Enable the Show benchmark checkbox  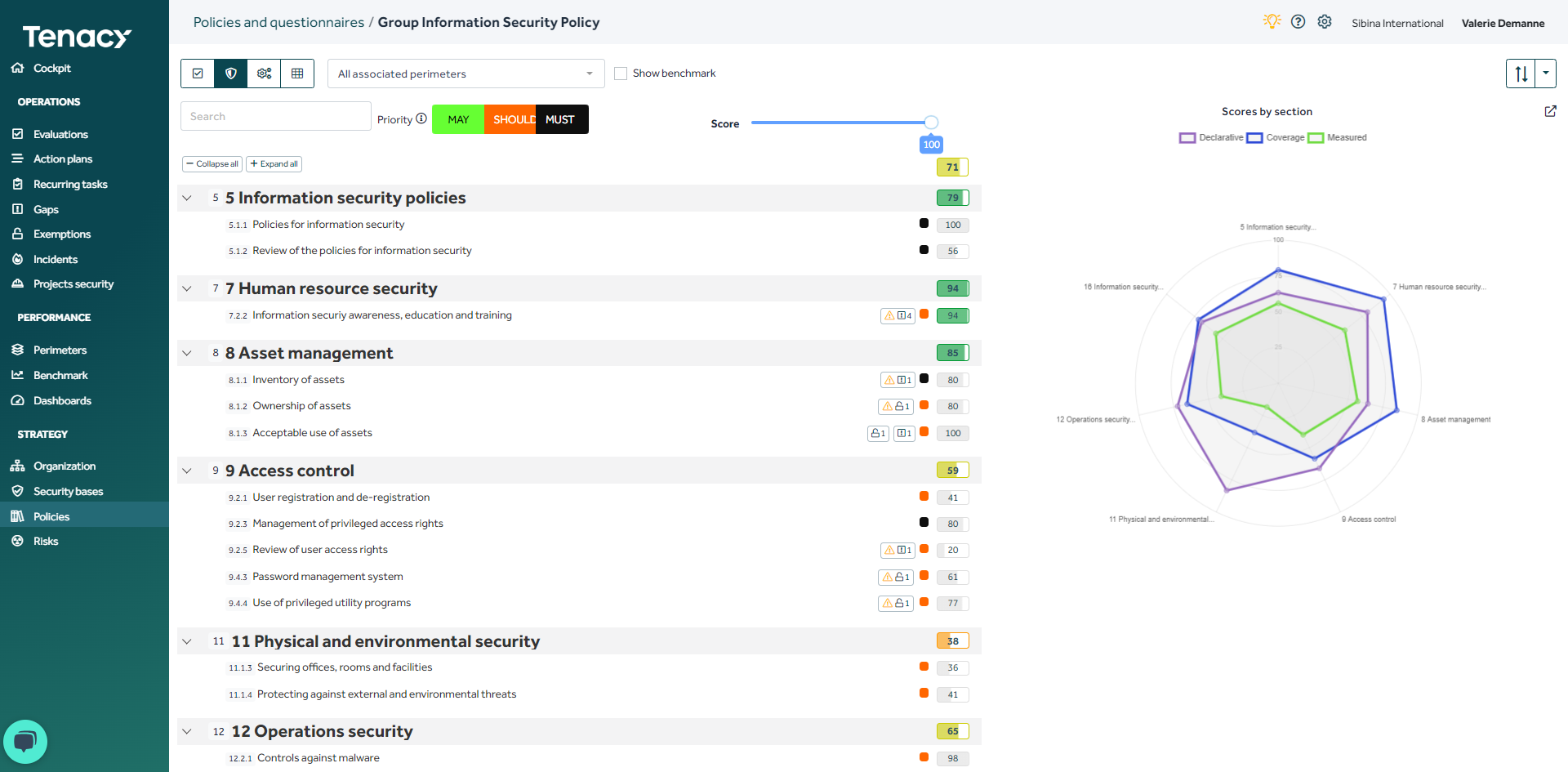621,73
